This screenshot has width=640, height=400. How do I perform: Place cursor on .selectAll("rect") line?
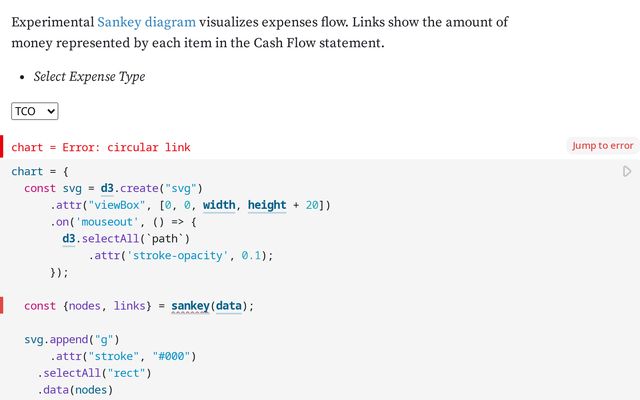[x=94, y=373]
